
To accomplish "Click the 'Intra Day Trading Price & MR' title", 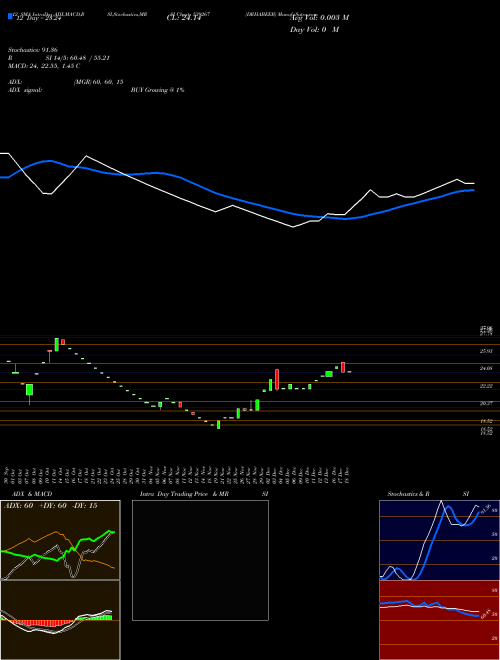I will (x=184, y=494).
